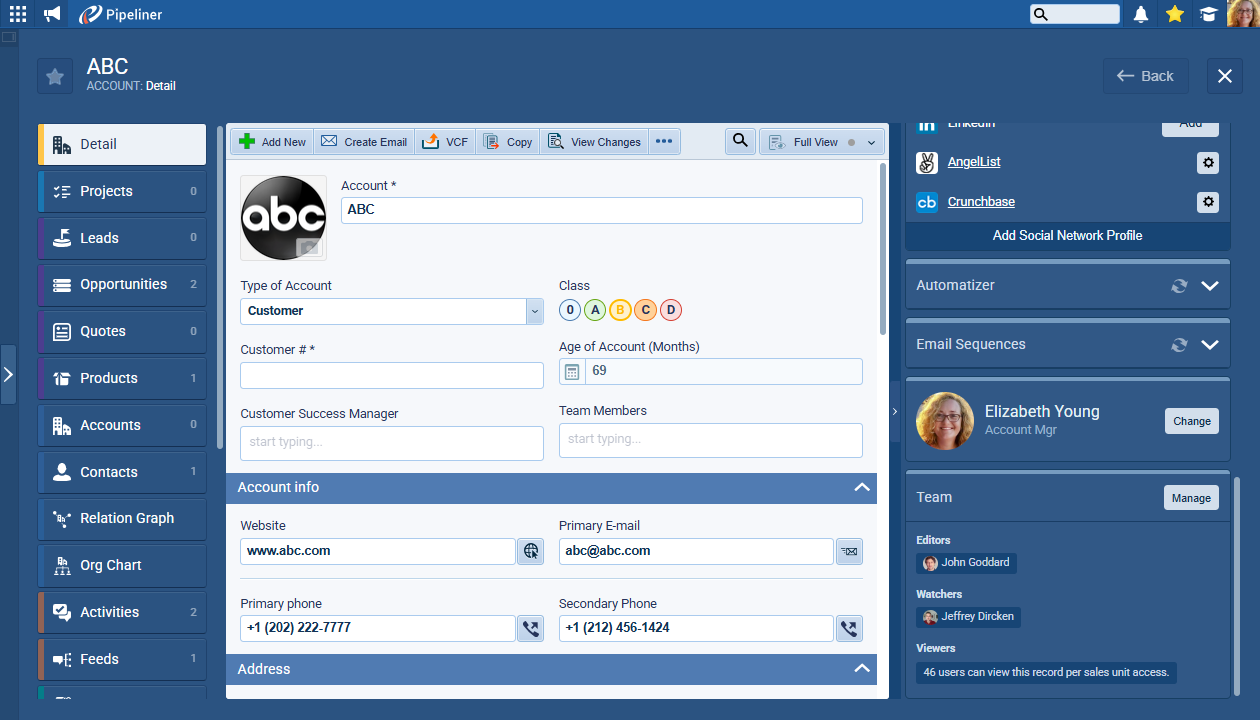Click the call icon beside Primary phone

531,629
